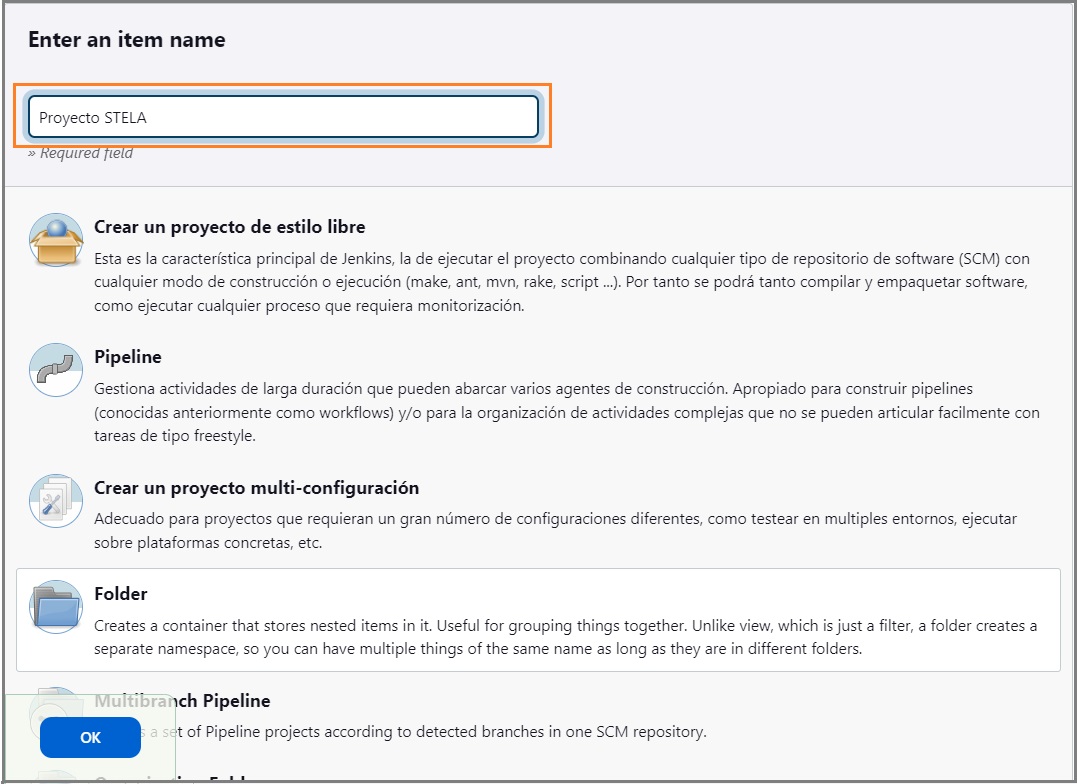
Task: Click the freestyle project description mentioning Jenkins
Action: [x=562, y=282]
